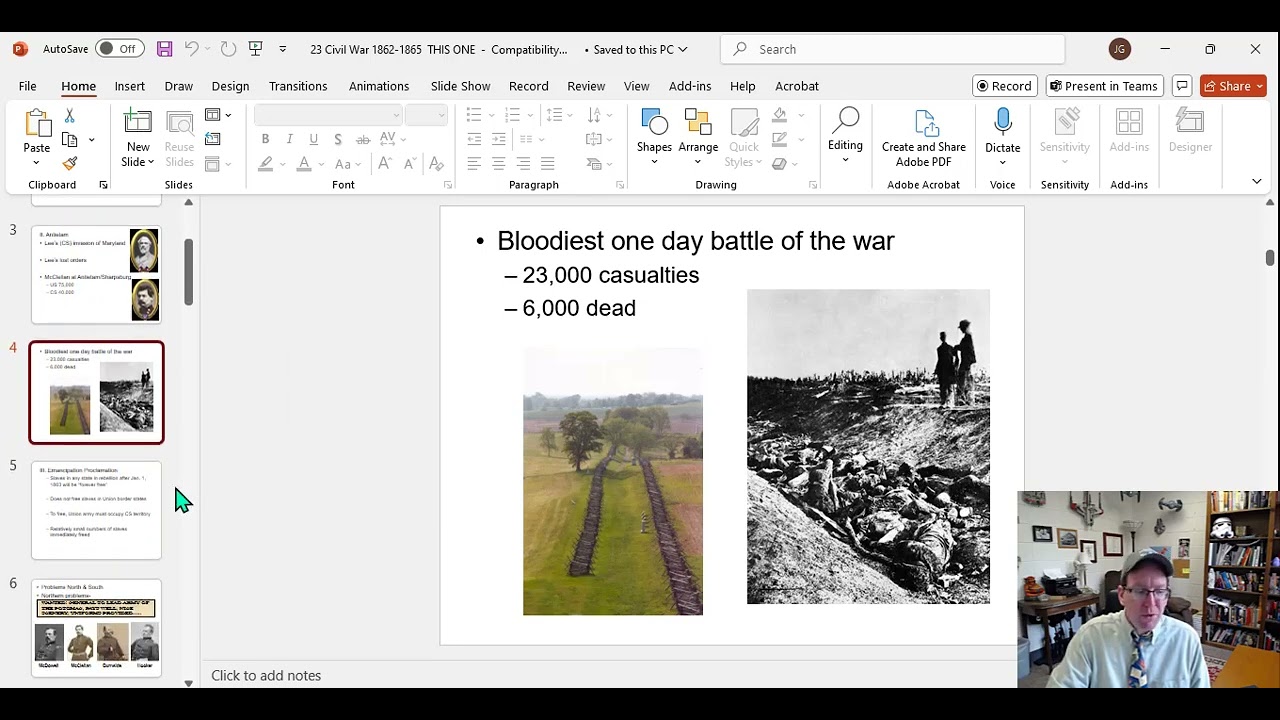The image size is (1280, 720).
Task: Collapse the ribbon with chevron
Action: click(x=1257, y=182)
